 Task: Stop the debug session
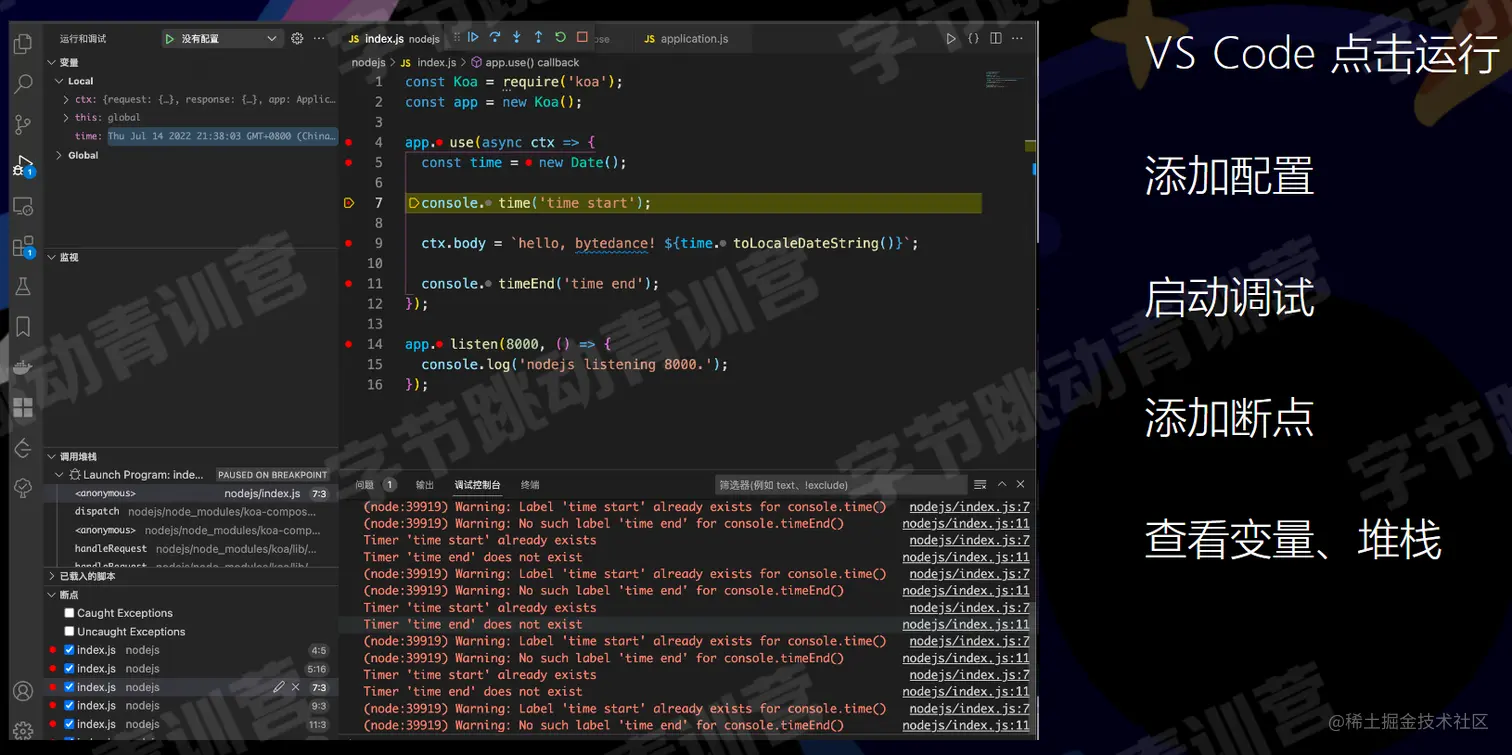click(582, 38)
